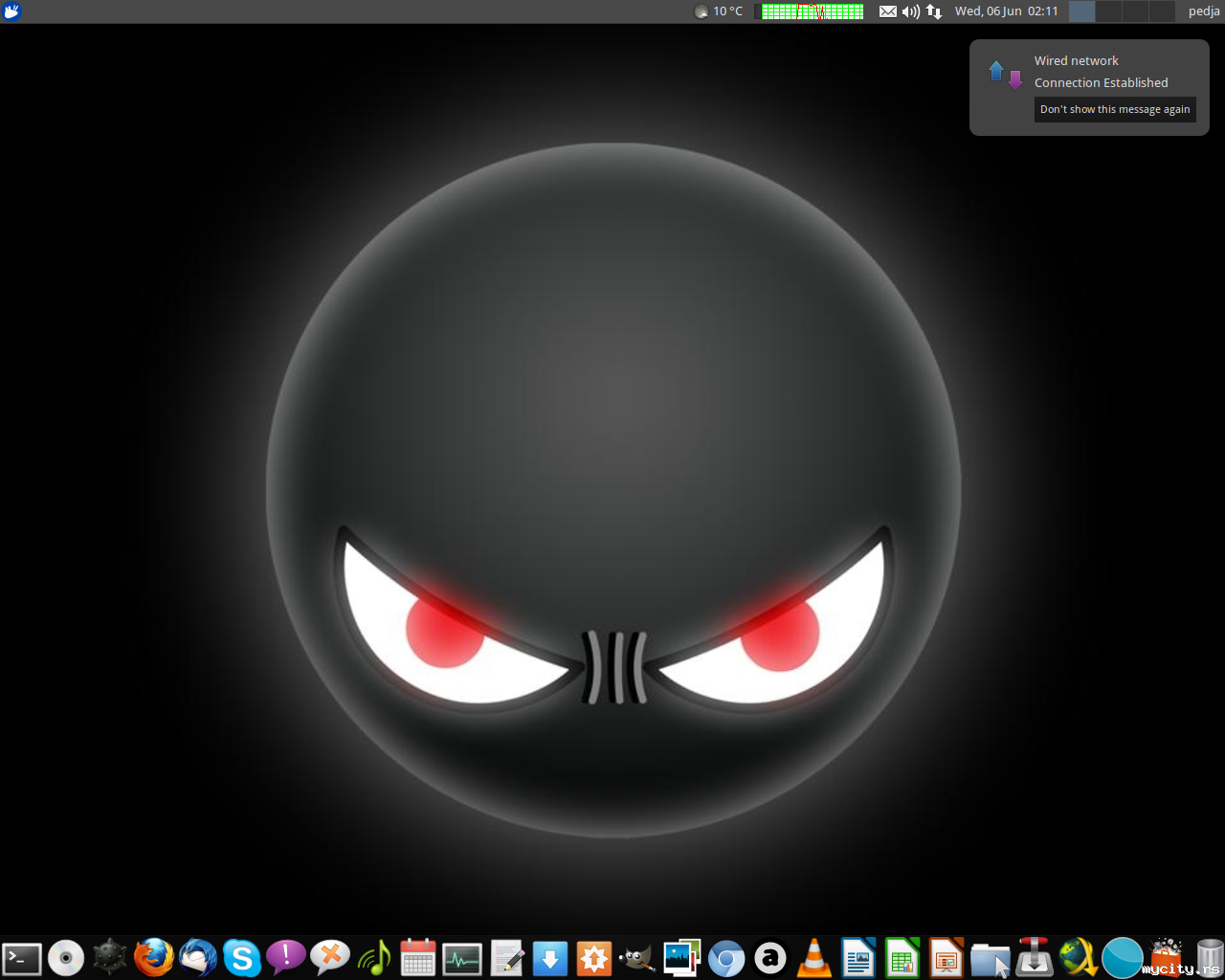Open the volume control in panel

coord(910,11)
